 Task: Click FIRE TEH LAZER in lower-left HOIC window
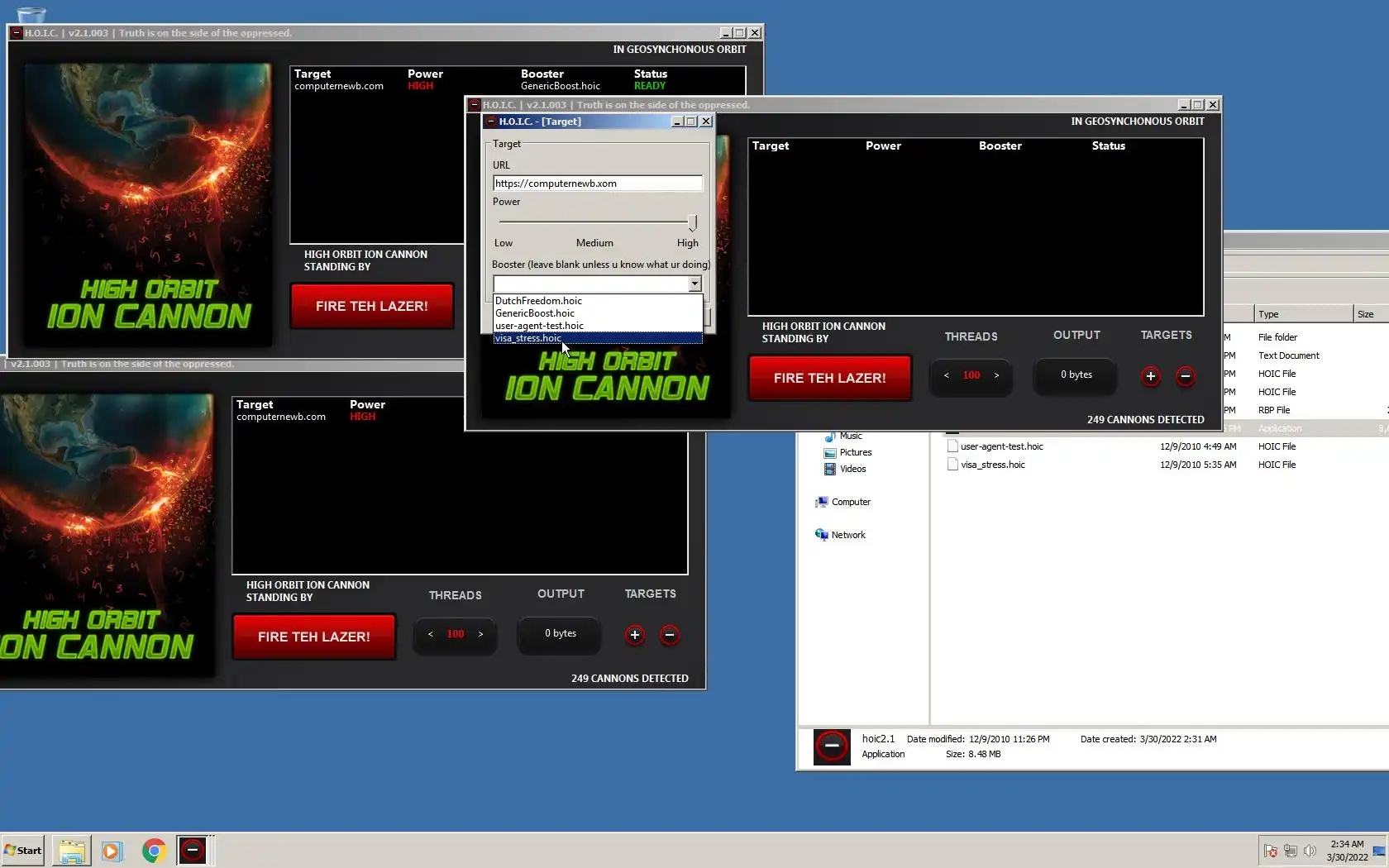314,637
